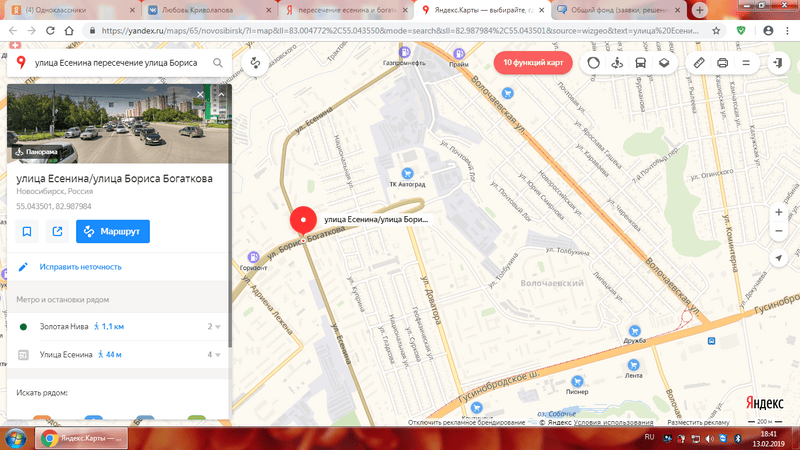This screenshot has width=800, height=450.
Task: Click the Дружба shop marker
Action: 635,331
